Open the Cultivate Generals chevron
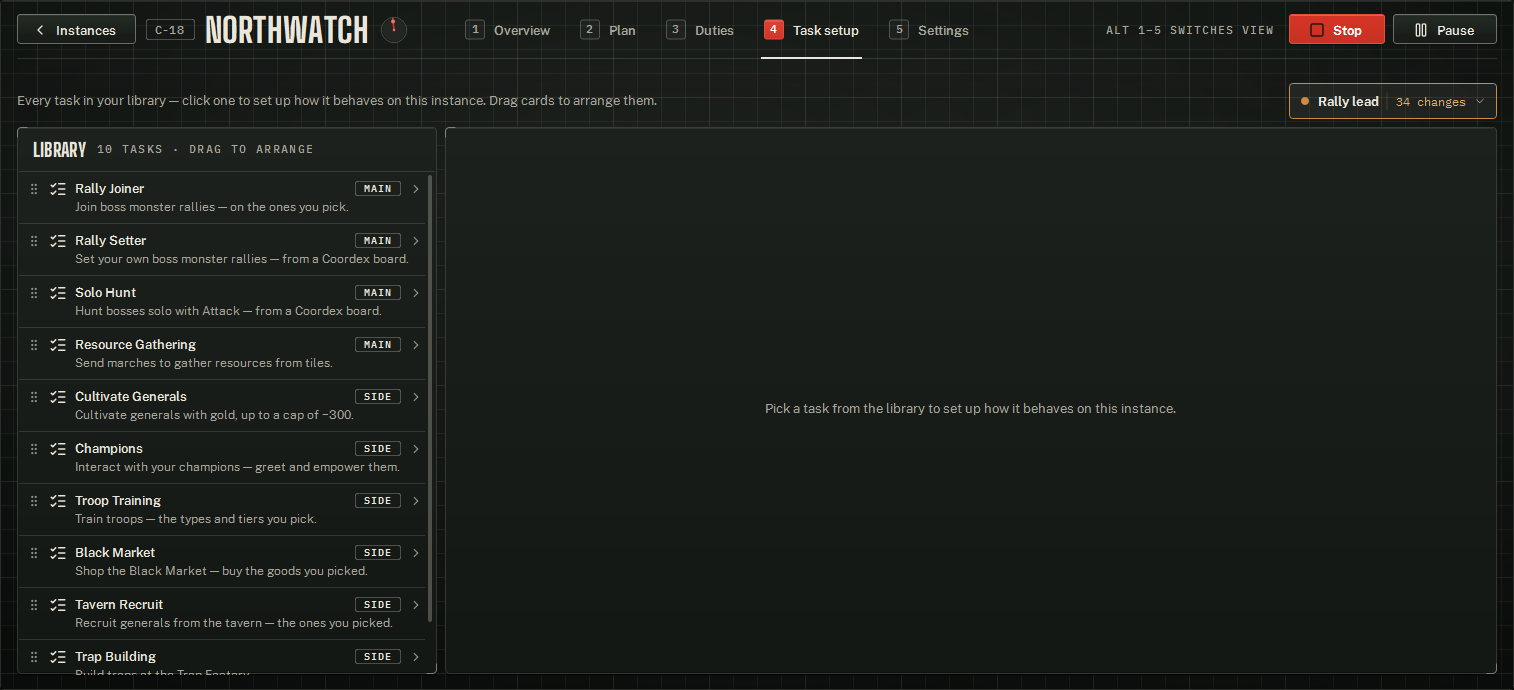 coord(416,396)
